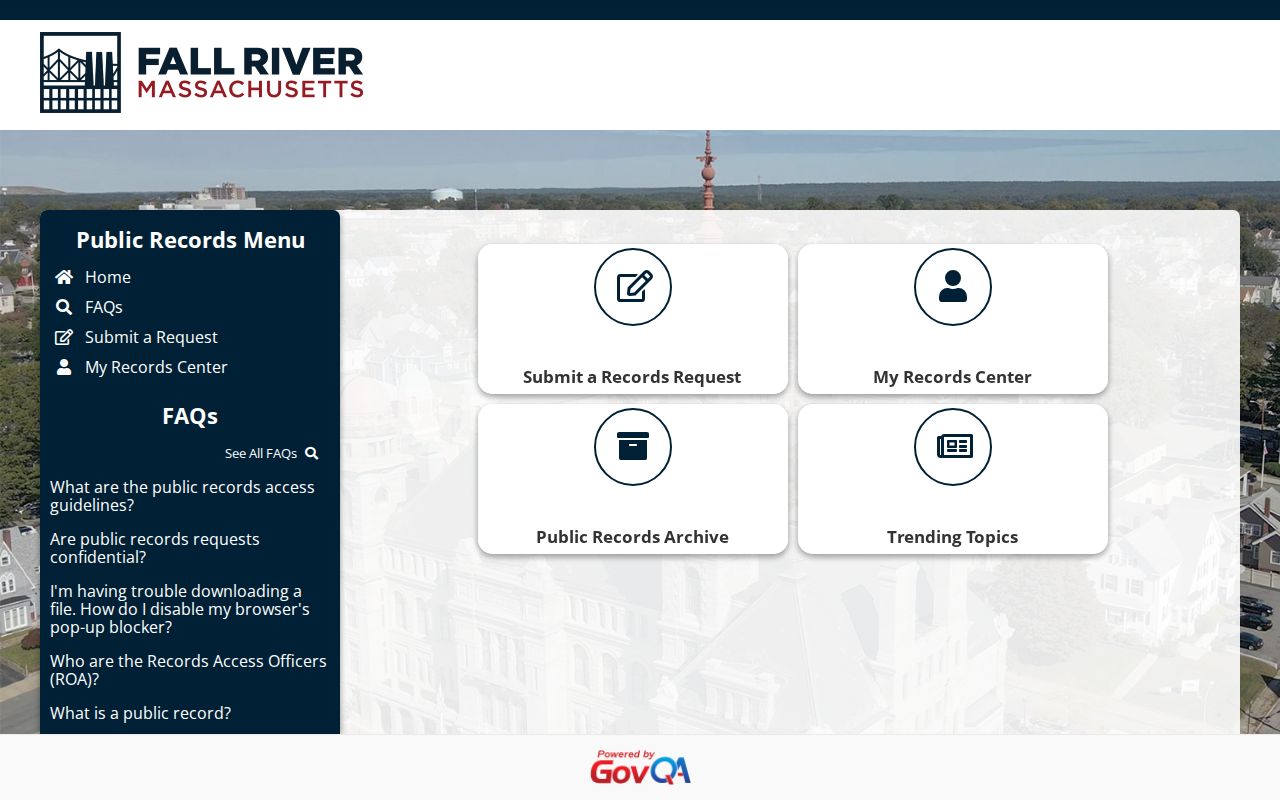Screen dimensions: 1280x800
Task: Click the Submit a Request pencil icon
Action: click(x=64, y=337)
